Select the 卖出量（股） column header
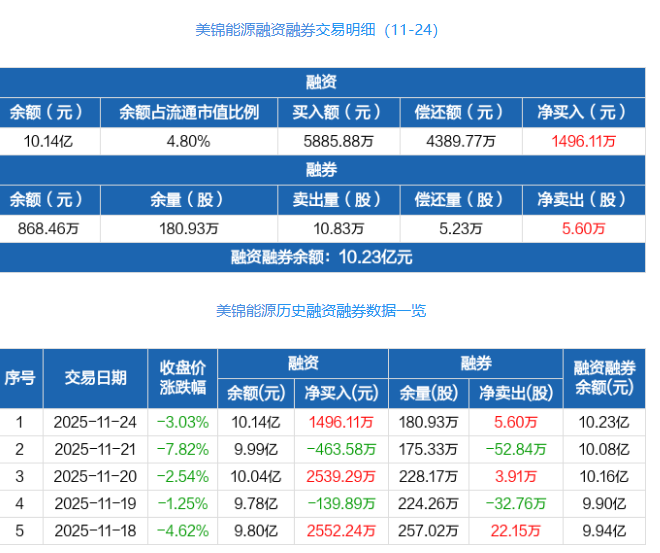 click(x=338, y=200)
